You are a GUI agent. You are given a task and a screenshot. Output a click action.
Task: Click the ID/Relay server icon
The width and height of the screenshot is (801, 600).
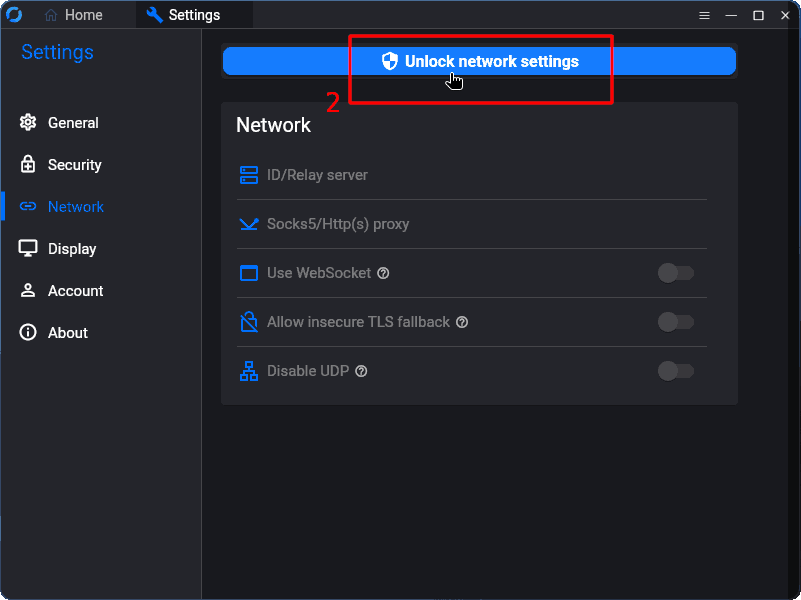[249, 175]
